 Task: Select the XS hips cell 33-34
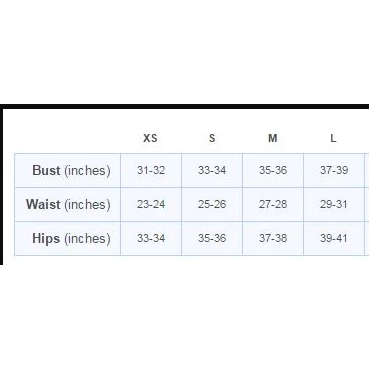(x=151, y=238)
